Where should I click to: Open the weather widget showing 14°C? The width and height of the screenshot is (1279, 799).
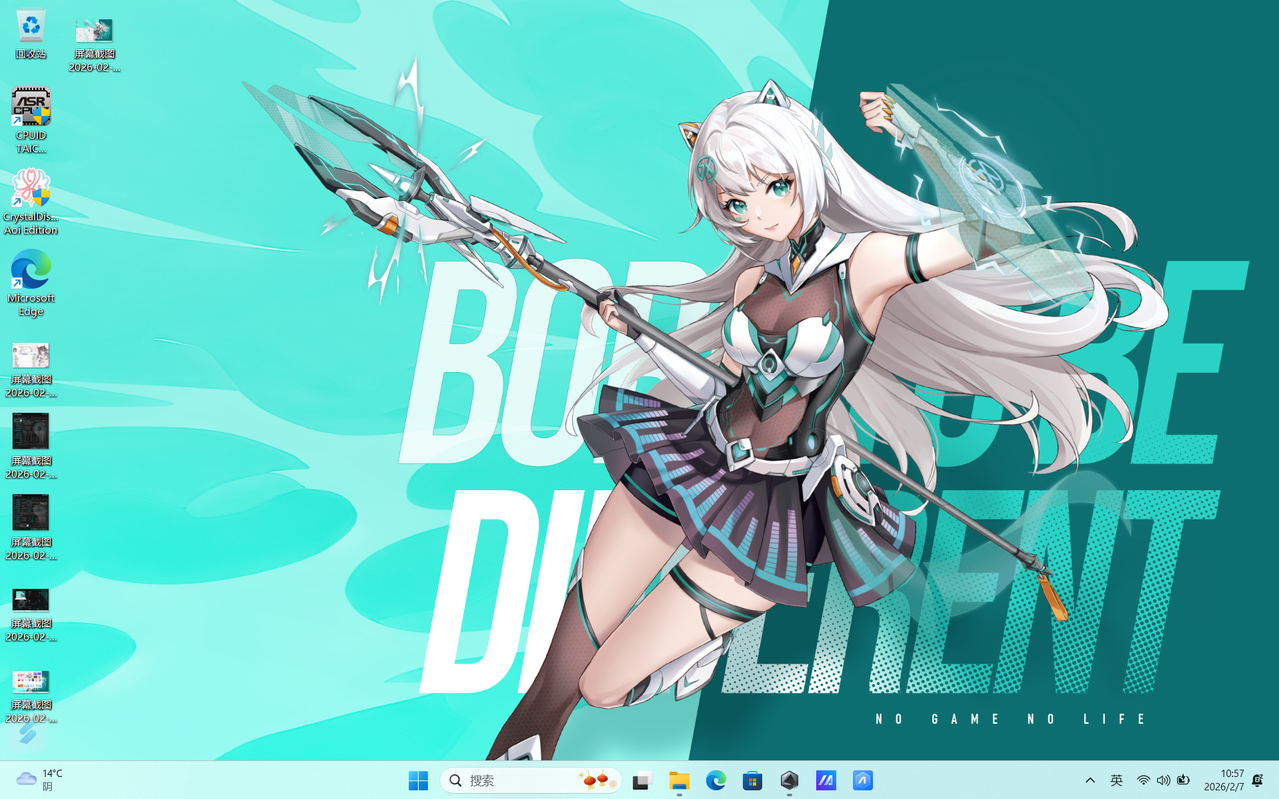pos(40,780)
